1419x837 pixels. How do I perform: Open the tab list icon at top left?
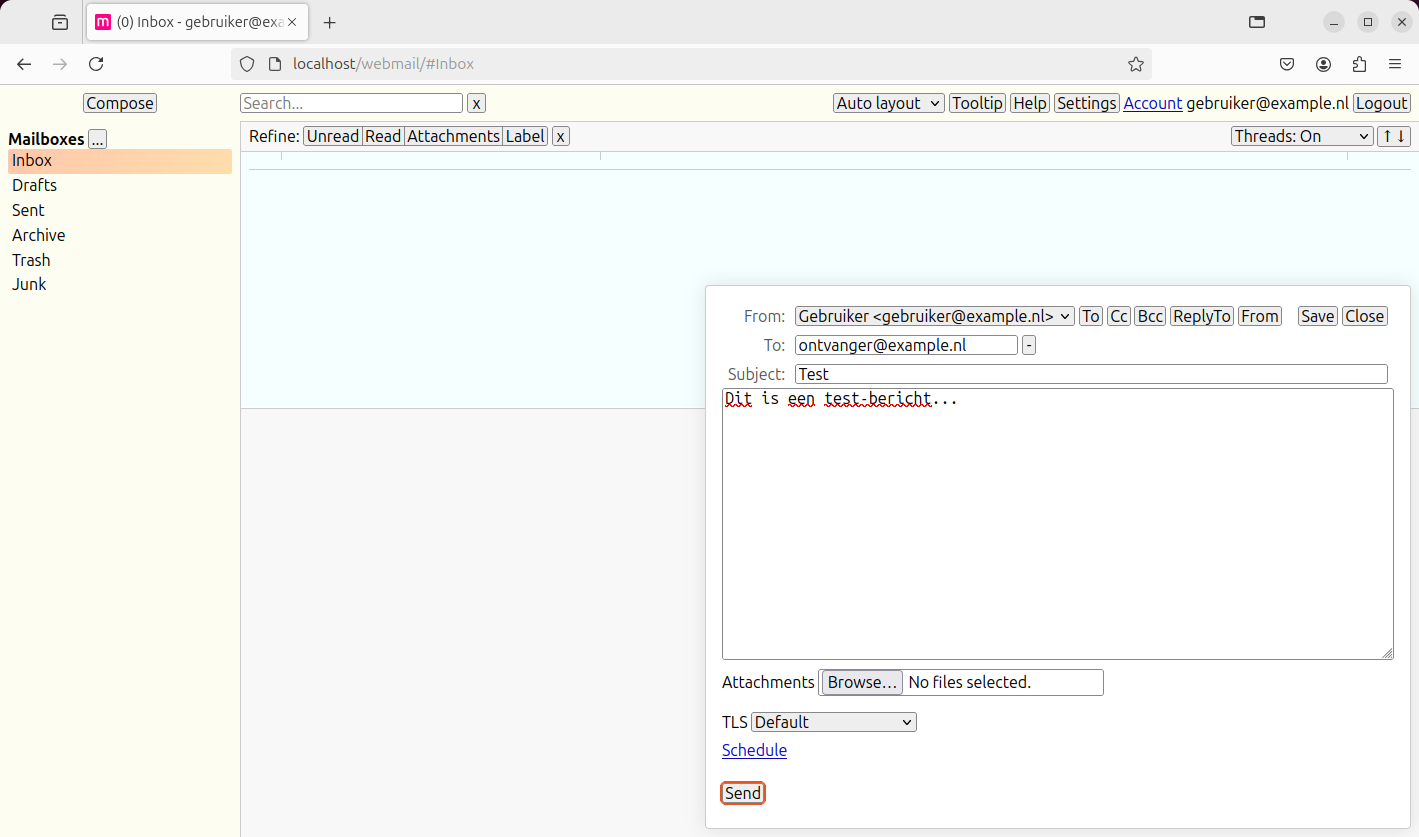[60, 22]
